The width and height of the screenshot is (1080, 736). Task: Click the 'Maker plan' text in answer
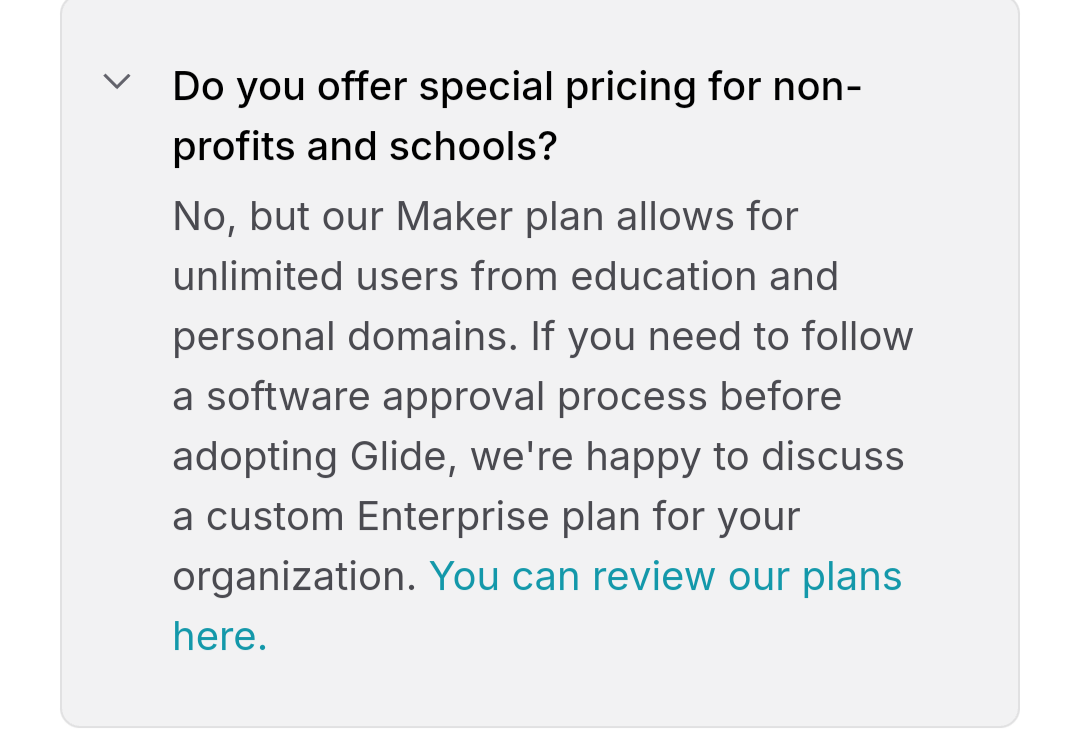coord(499,216)
